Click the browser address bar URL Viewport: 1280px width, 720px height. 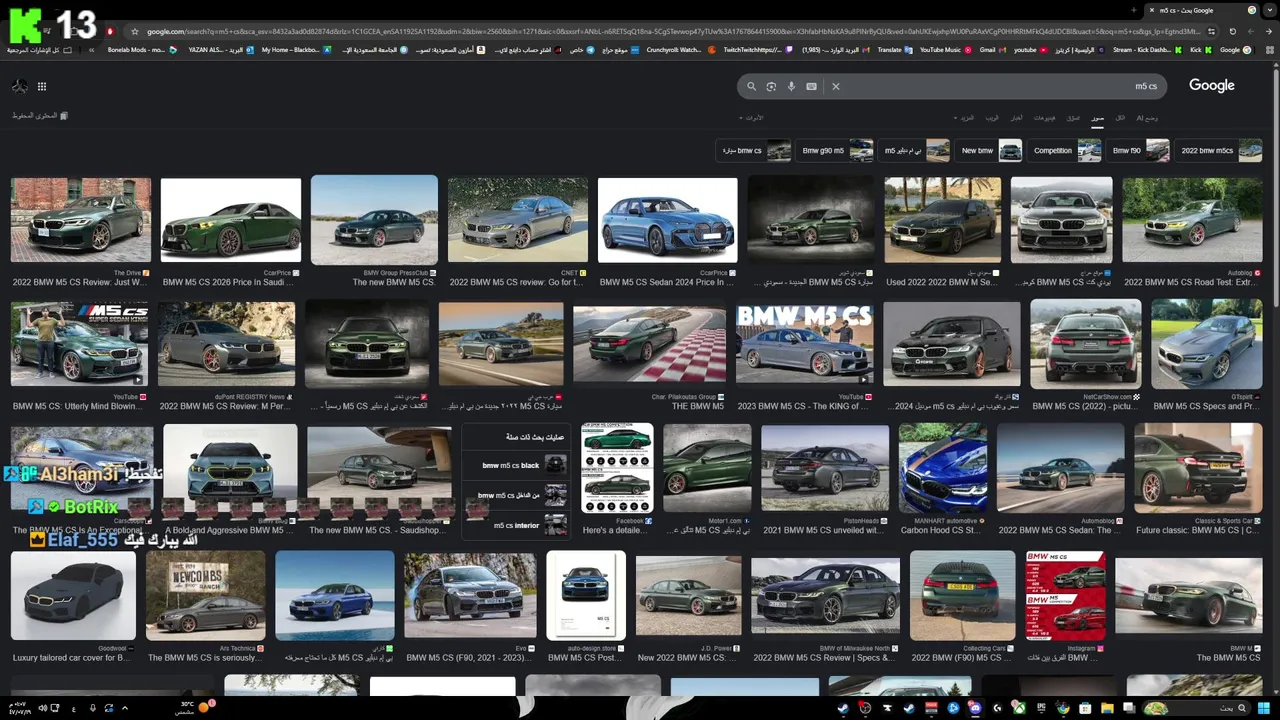[670, 31]
